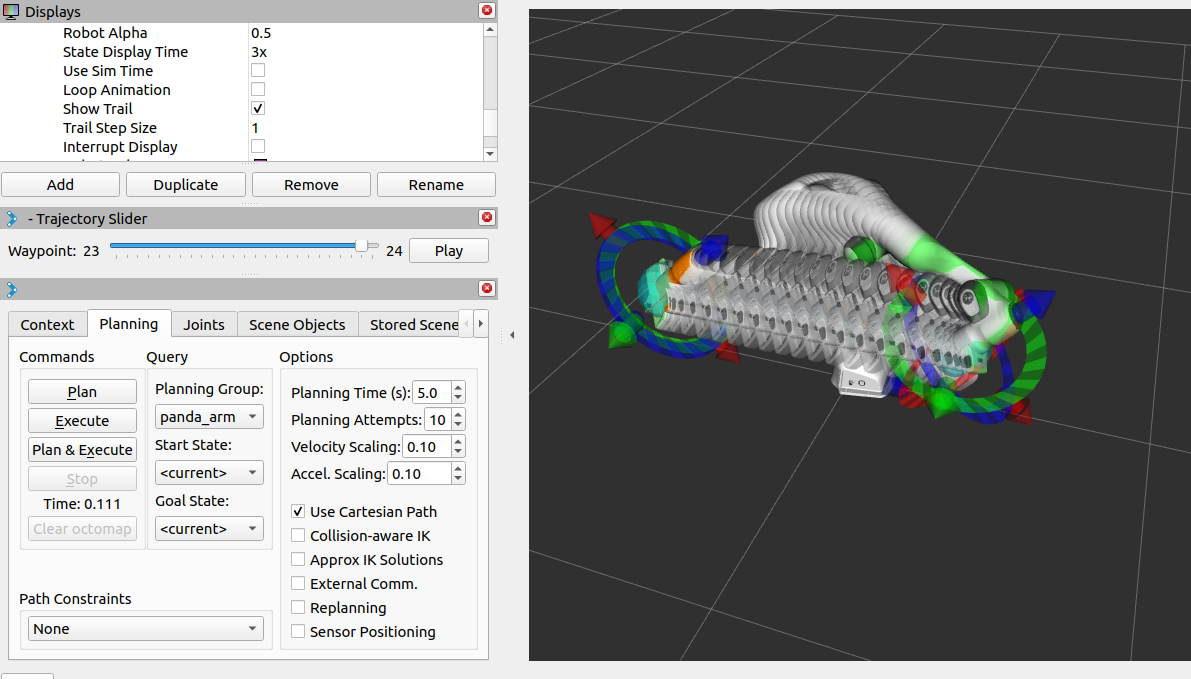Uncheck Use Cartesian Path
Image resolution: width=1191 pixels, height=679 pixels.
click(299, 512)
